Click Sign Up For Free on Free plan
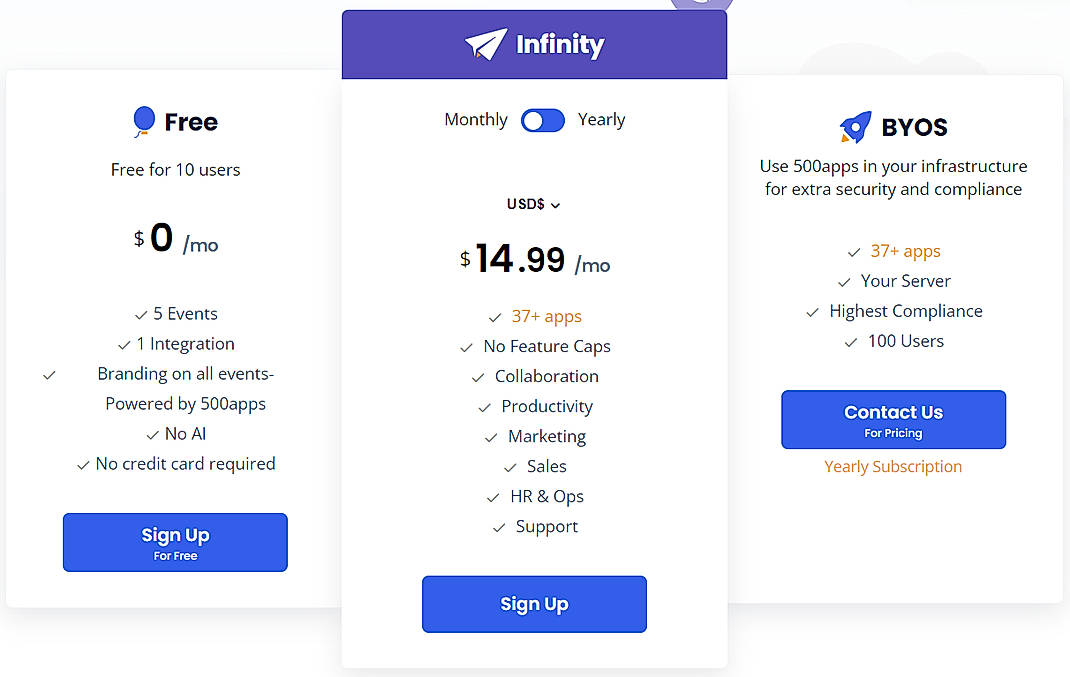Image resolution: width=1070 pixels, height=677 pixels. (x=175, y=542)
